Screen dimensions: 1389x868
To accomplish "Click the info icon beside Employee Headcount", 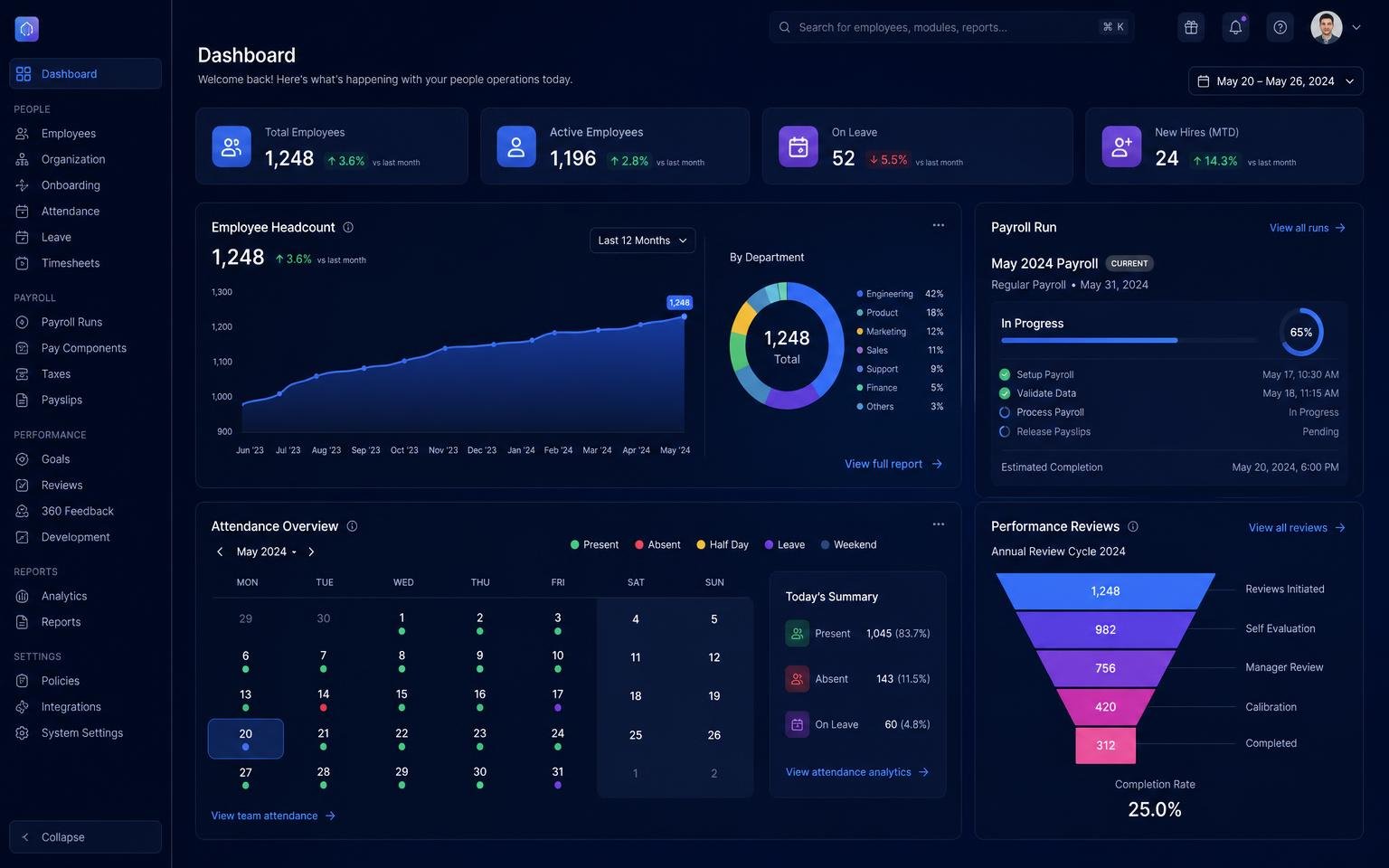I will [348, 227].
